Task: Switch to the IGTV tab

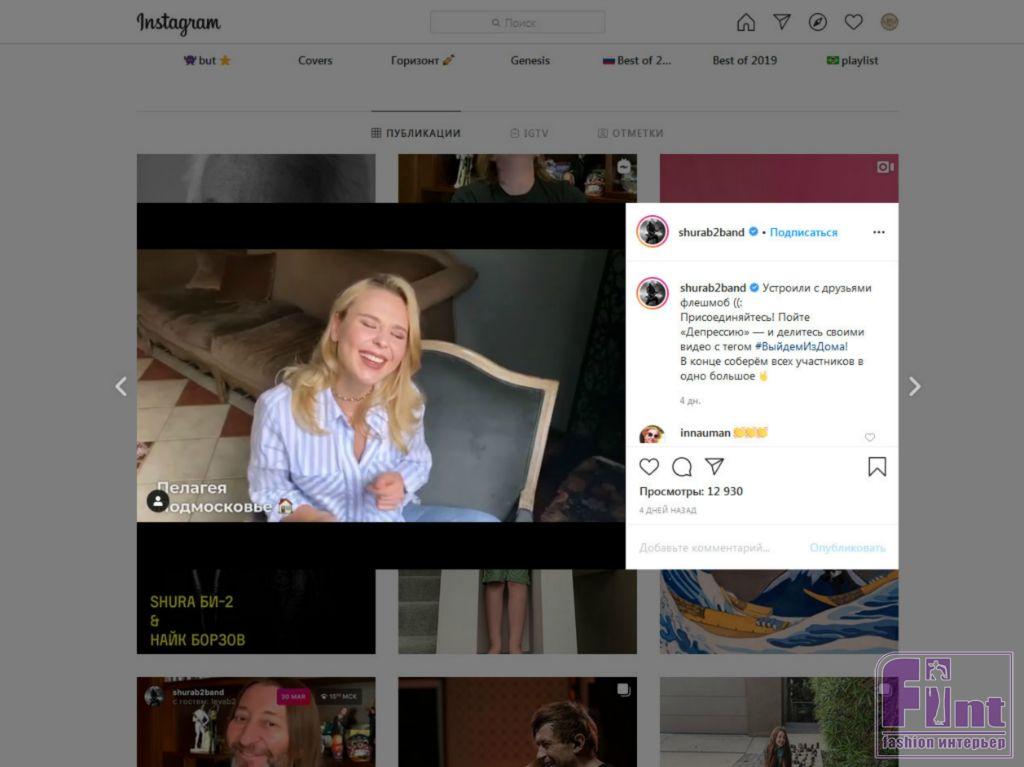Action: 529,133
